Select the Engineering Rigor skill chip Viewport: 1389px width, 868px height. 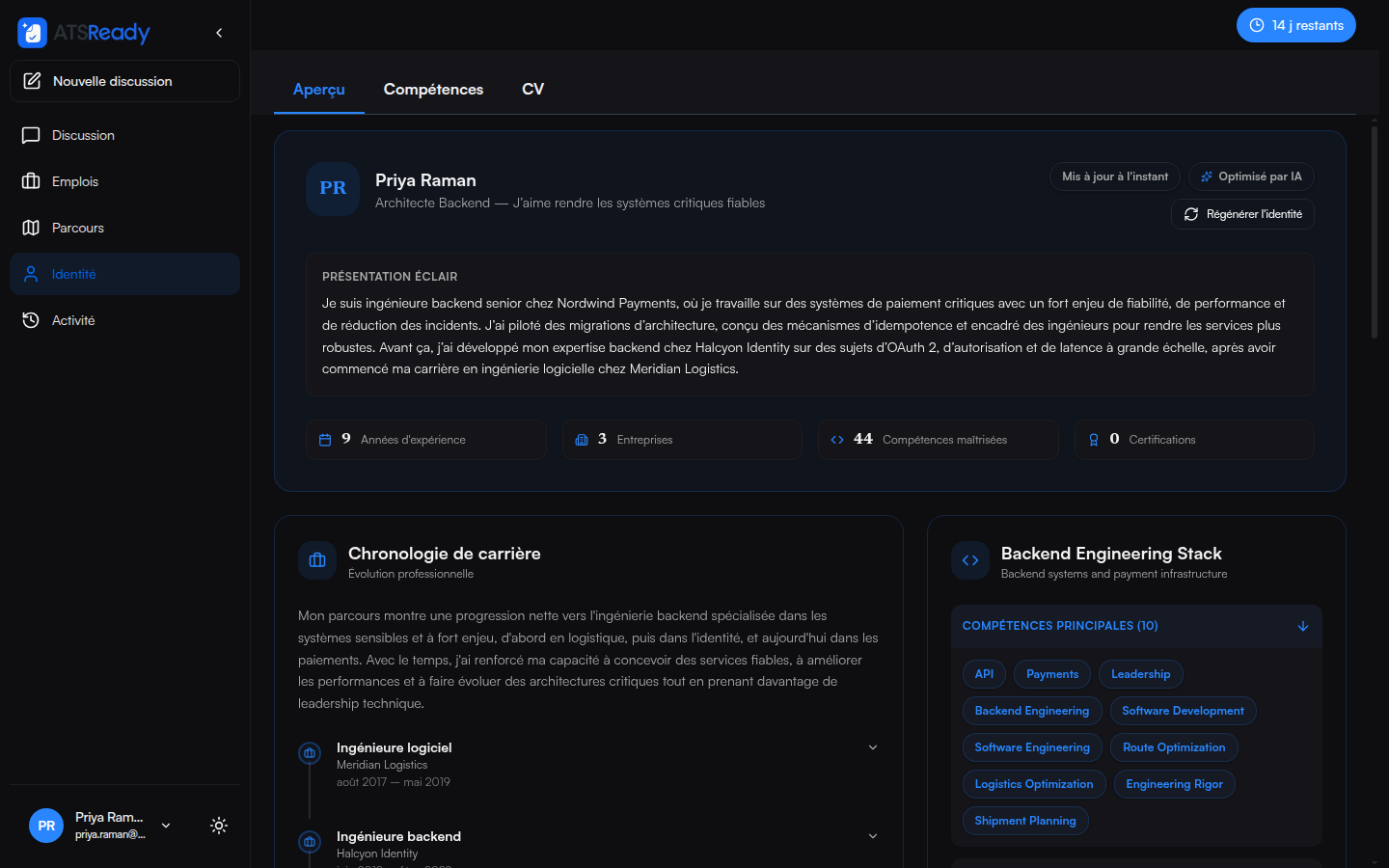click(1175, 784)
